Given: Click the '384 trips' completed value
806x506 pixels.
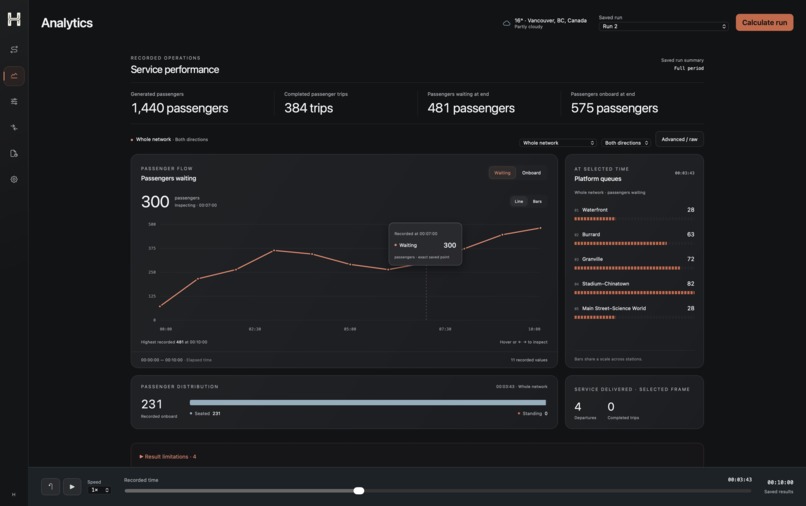Looking at the screenshot, I should (x=308, y=108).
